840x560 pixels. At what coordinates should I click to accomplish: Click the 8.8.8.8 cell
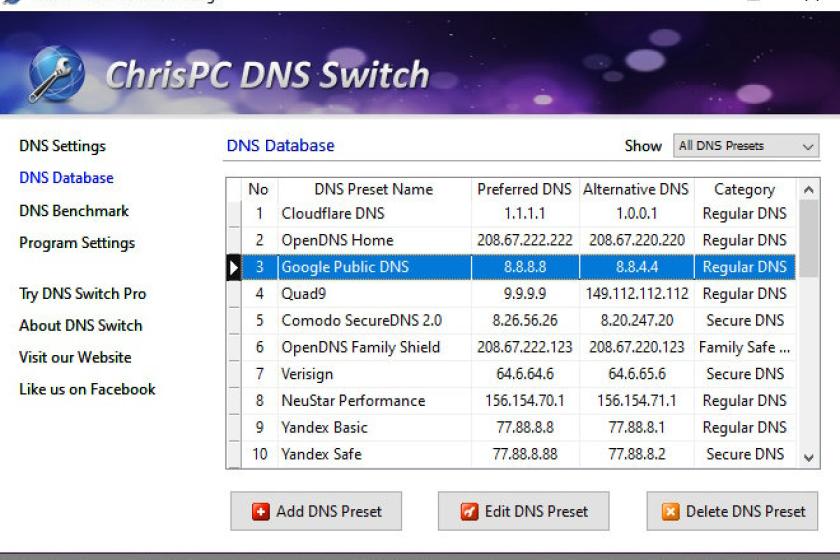[x=525, y=267]
